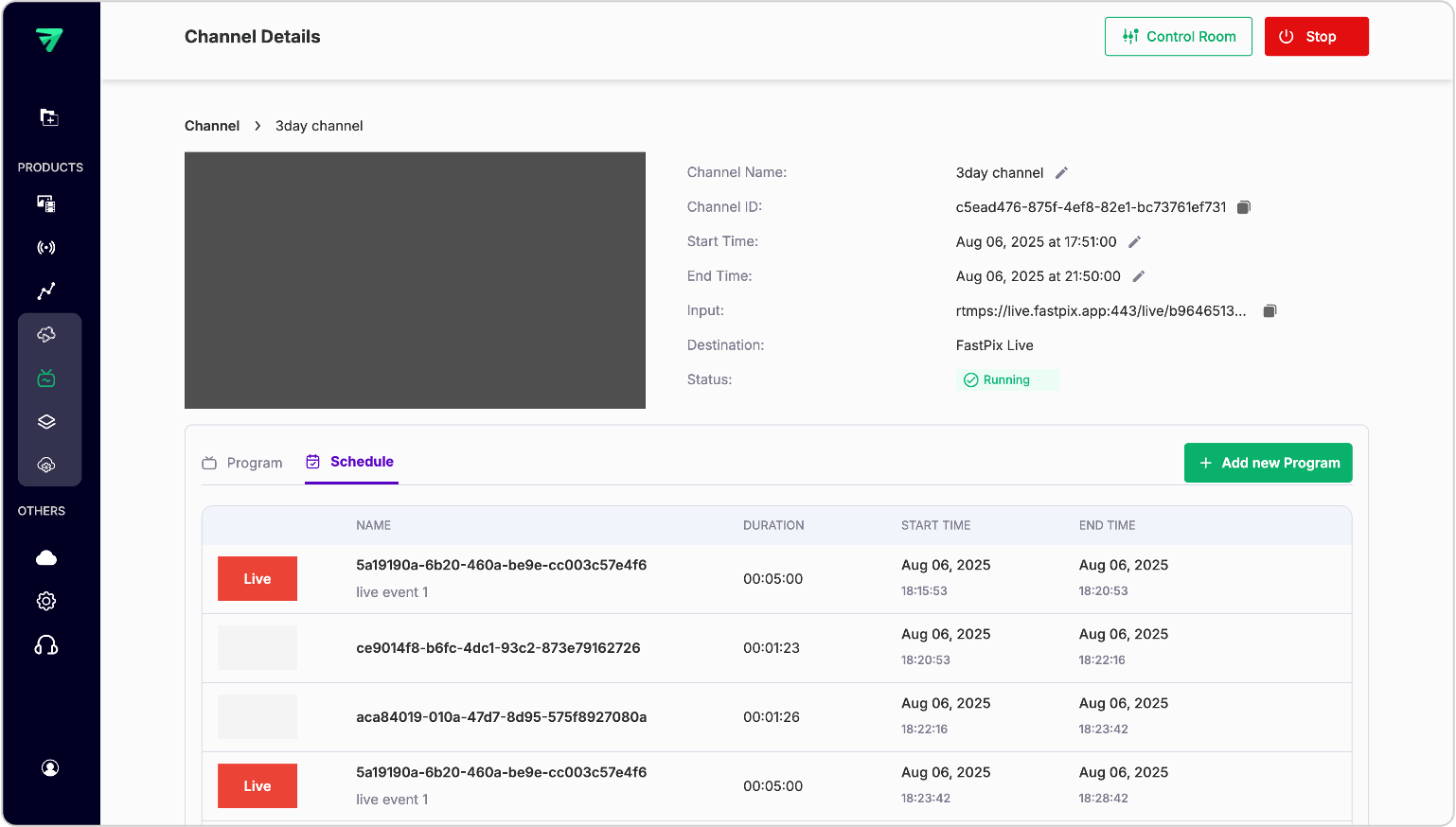Click the END TIME column header

(1108, 525)
